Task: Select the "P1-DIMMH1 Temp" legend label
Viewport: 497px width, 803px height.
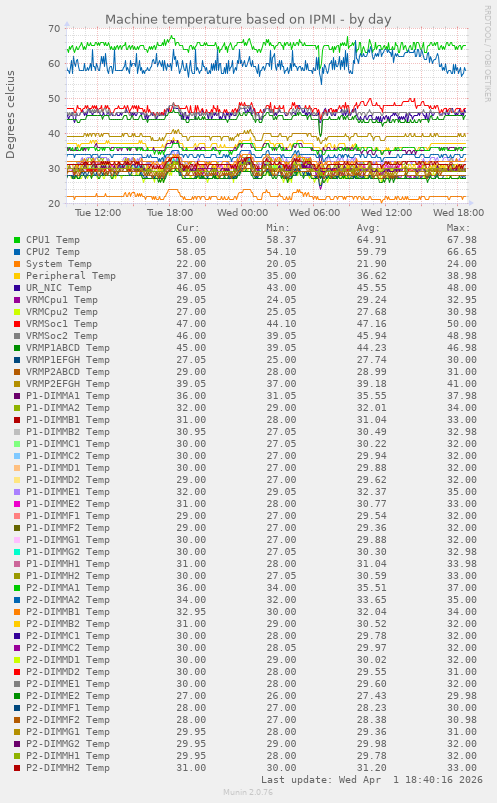Action: [68, 564]
